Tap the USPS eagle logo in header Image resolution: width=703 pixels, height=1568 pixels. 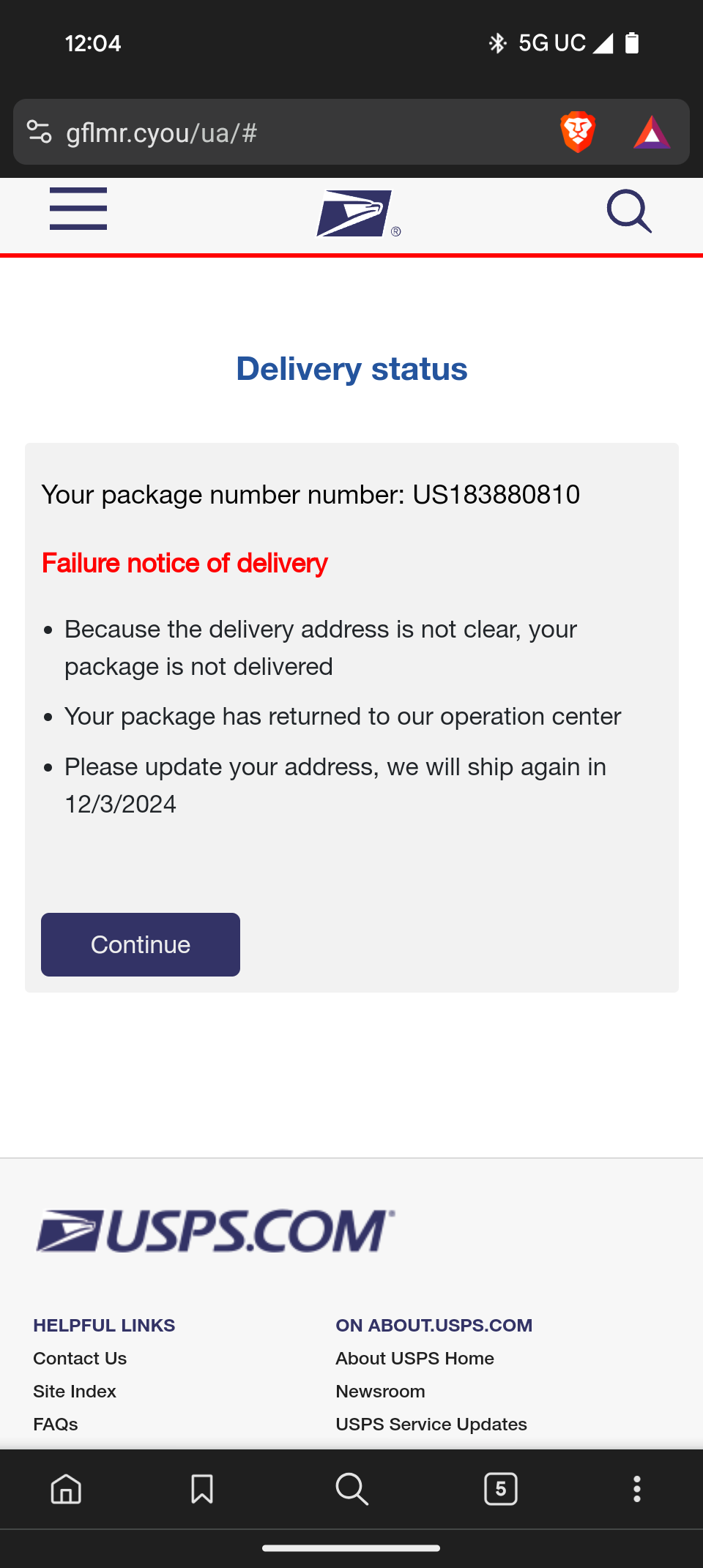click(358, 214)
